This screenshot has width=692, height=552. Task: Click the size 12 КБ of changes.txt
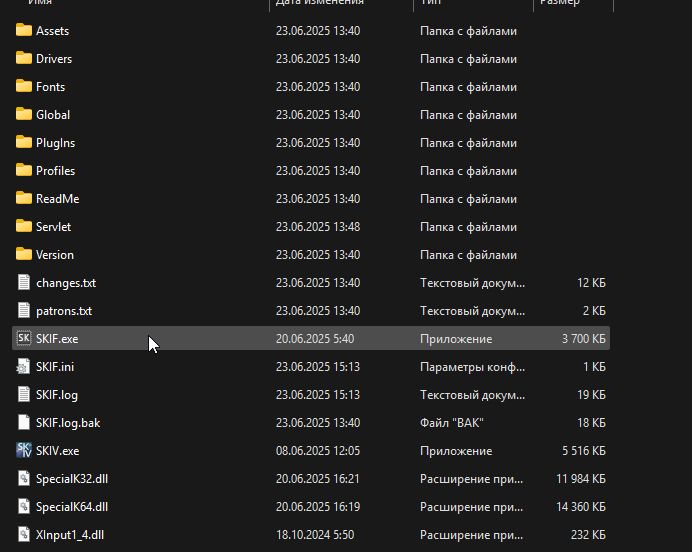[591, 283]
